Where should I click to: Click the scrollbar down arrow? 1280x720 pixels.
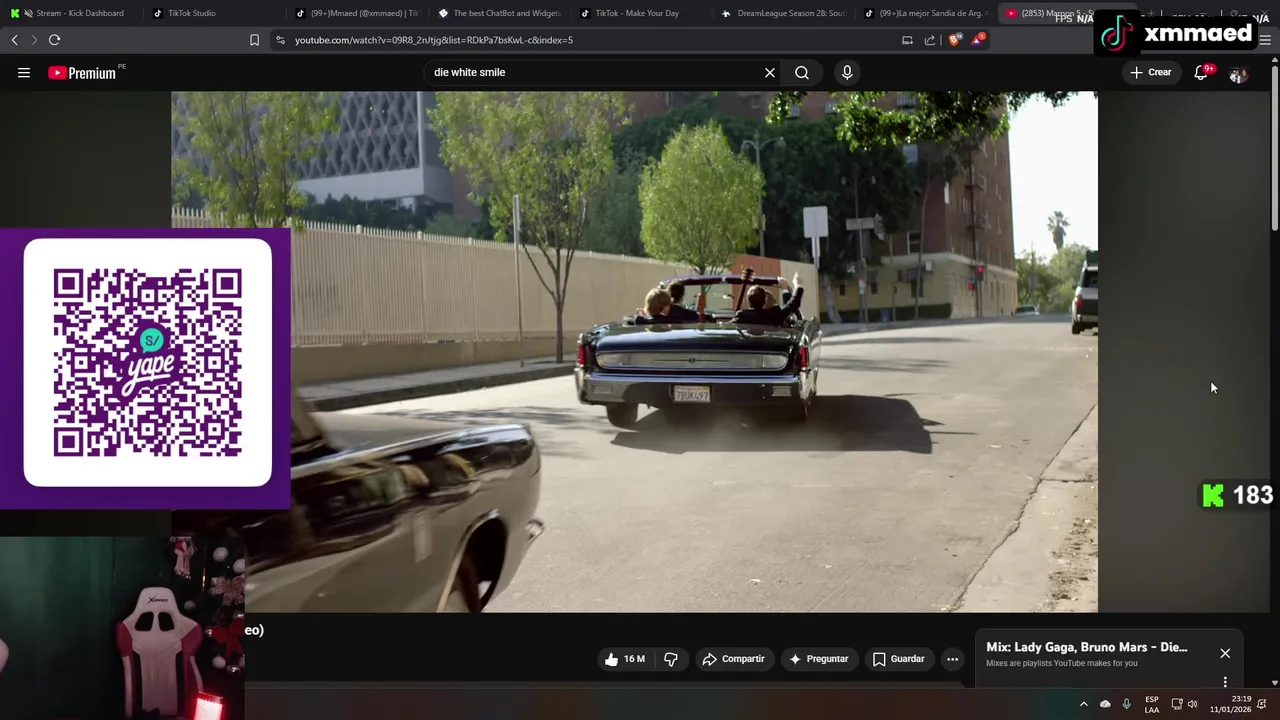click(1274, 683)
